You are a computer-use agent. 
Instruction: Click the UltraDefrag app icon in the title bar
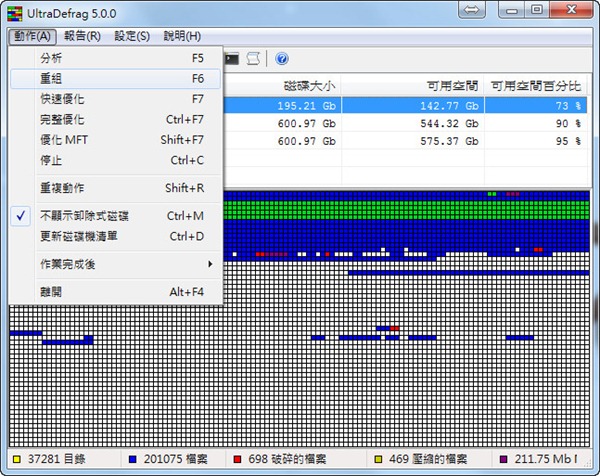coord(15,14)
